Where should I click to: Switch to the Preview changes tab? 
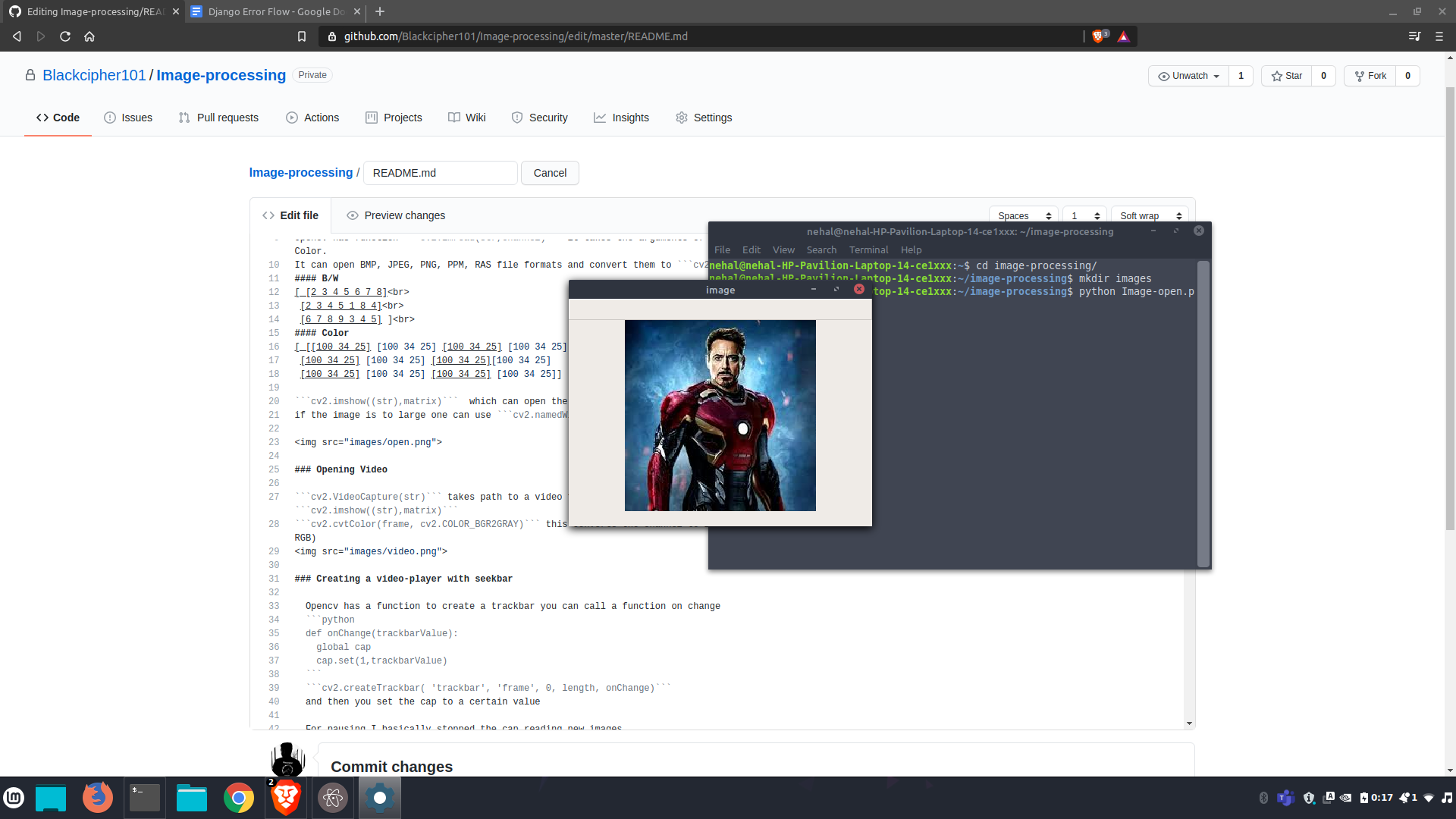pos(396,215)
